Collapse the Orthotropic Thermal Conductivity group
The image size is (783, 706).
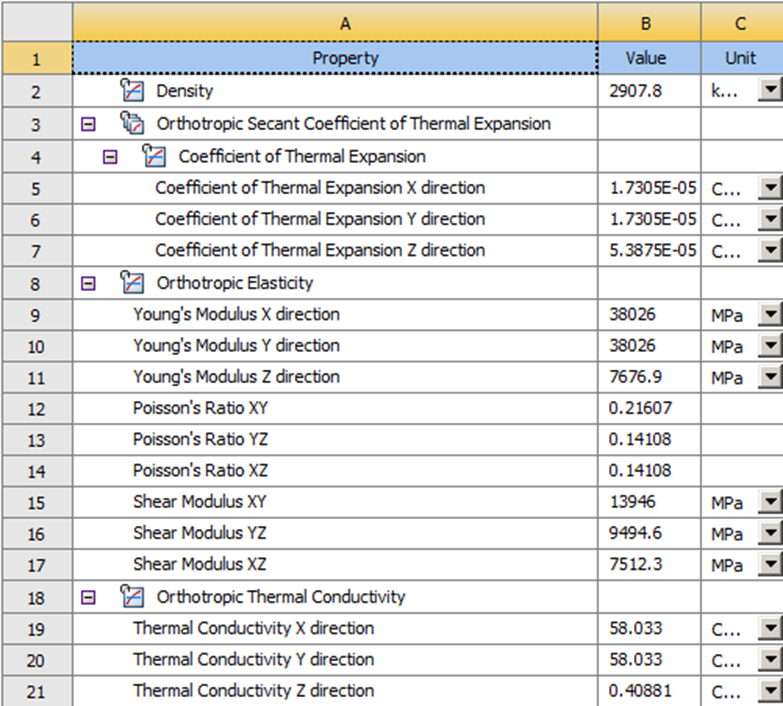click(x=88, y=597)
